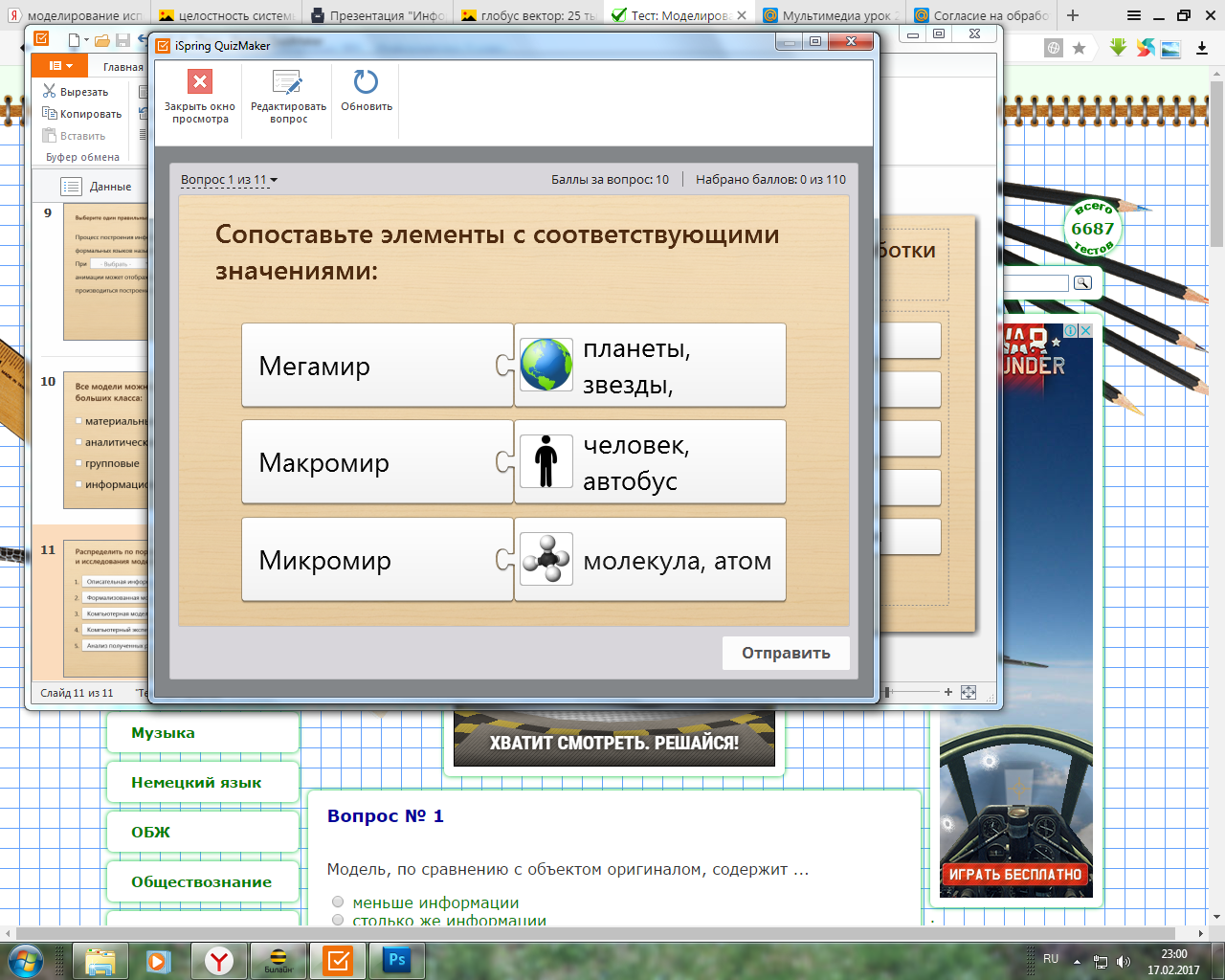Click zoom-in plus on QuizMaker zoom slider

click(948, 692)
